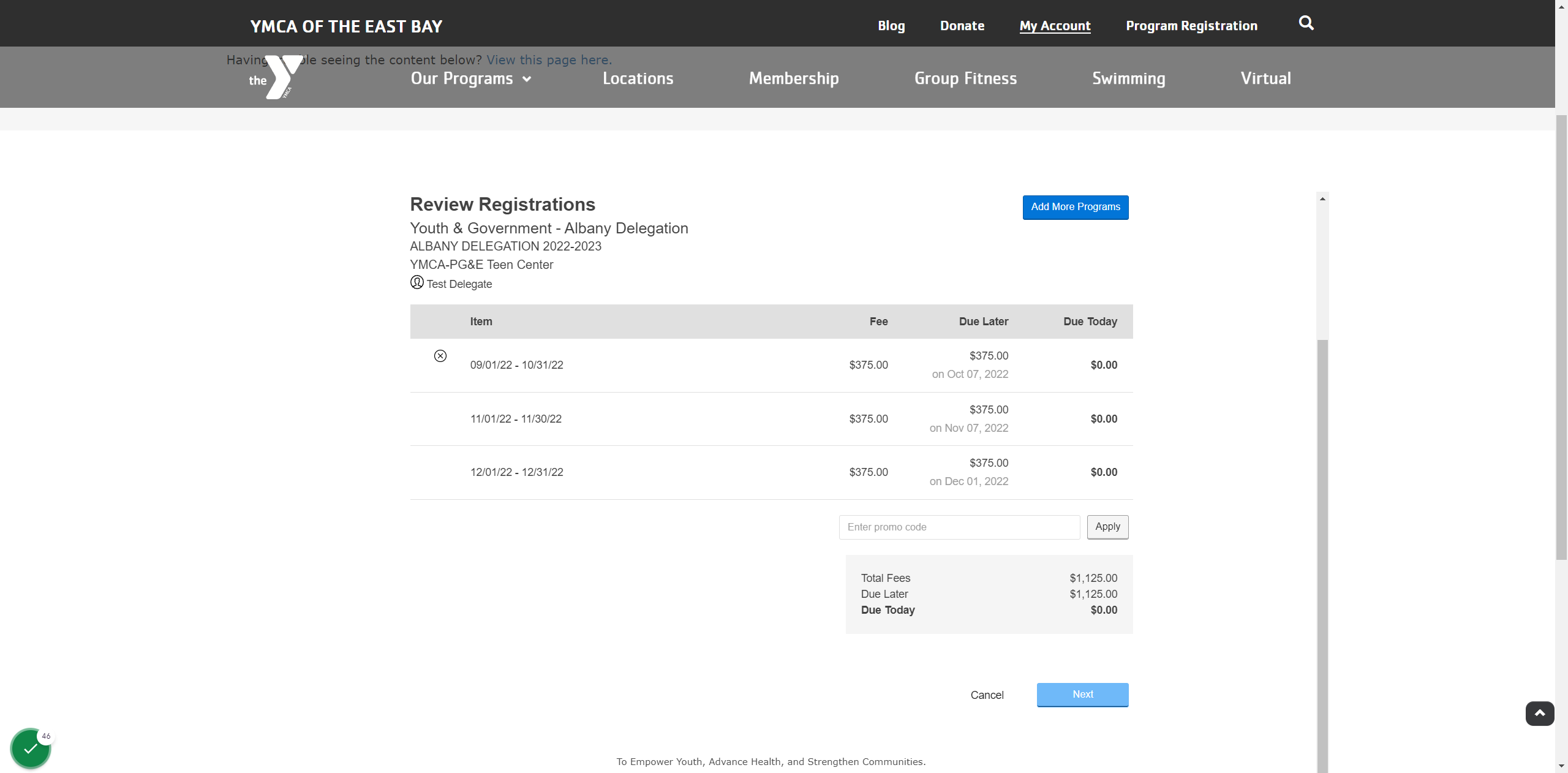Remove the 09/01/22 - 10/31/22 registration item
The height and width of the screenshot is (773, 1568).
[440, 356]
